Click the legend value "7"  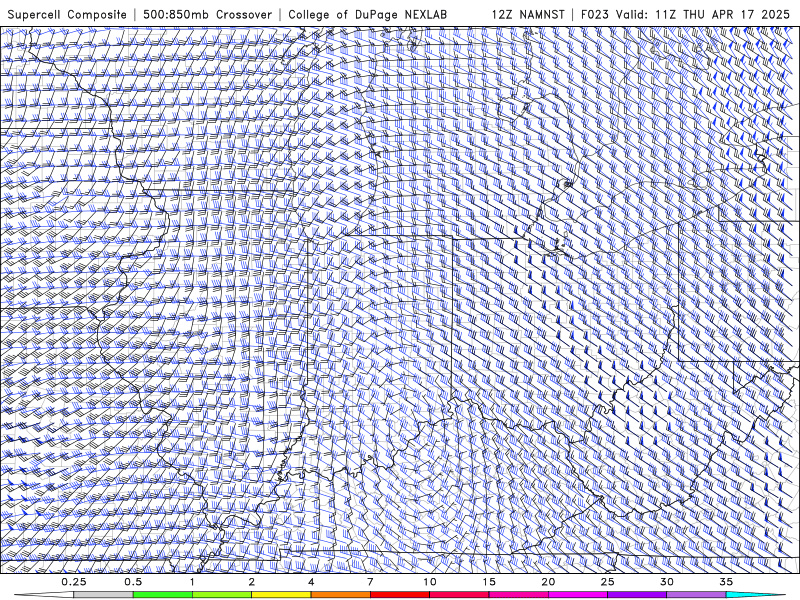[x=370, y=582]
